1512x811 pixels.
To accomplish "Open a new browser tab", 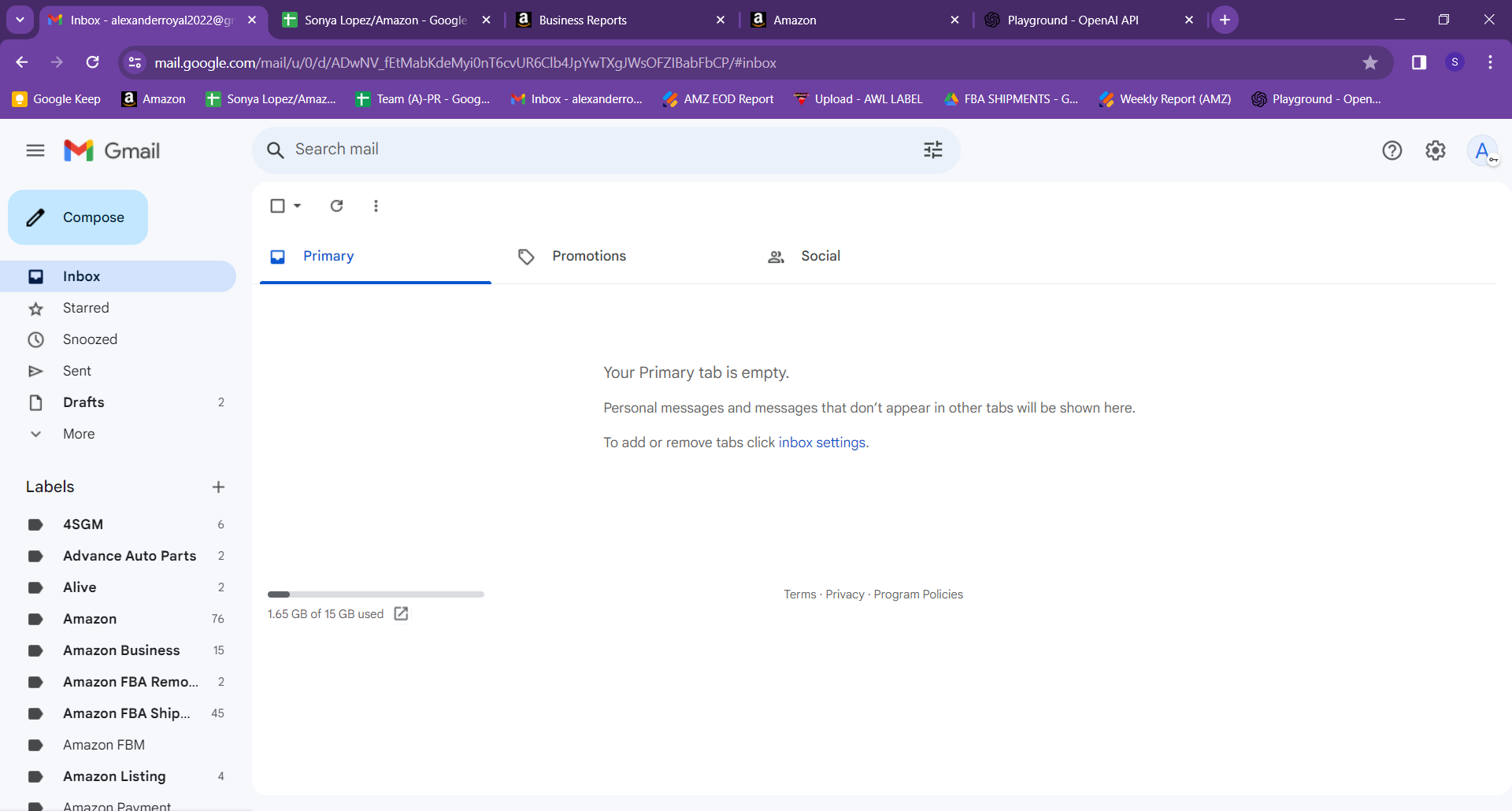I will coord(1225,20).
